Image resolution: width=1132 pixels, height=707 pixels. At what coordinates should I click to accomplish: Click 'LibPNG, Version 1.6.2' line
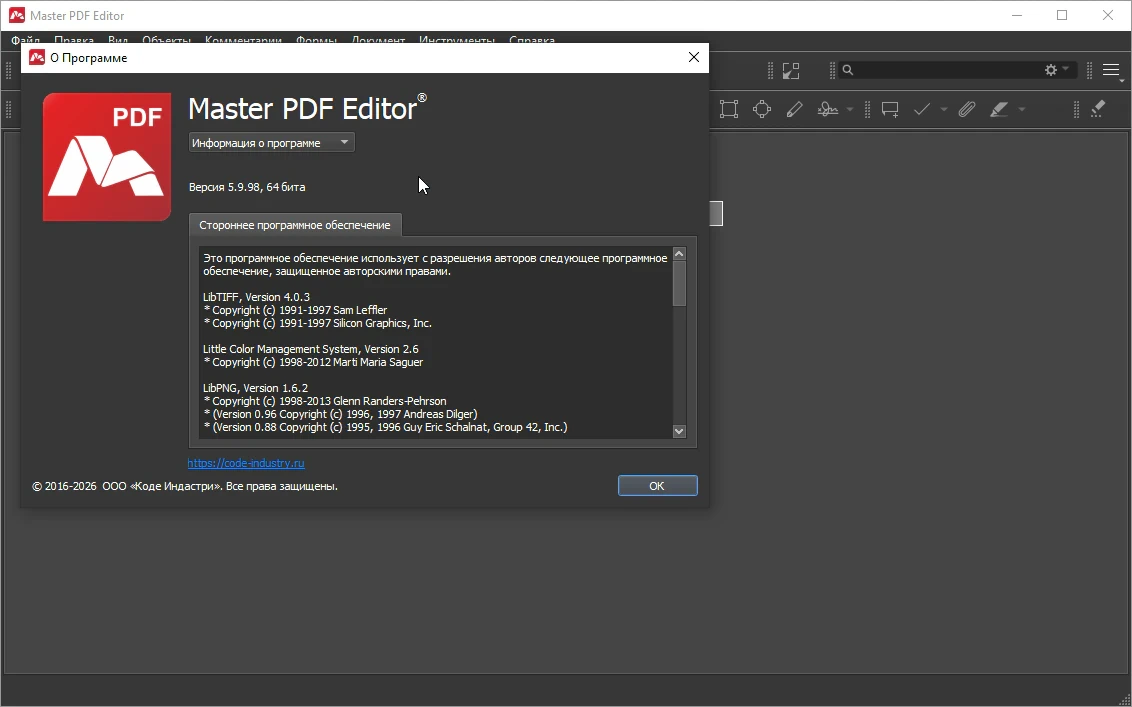256,388
